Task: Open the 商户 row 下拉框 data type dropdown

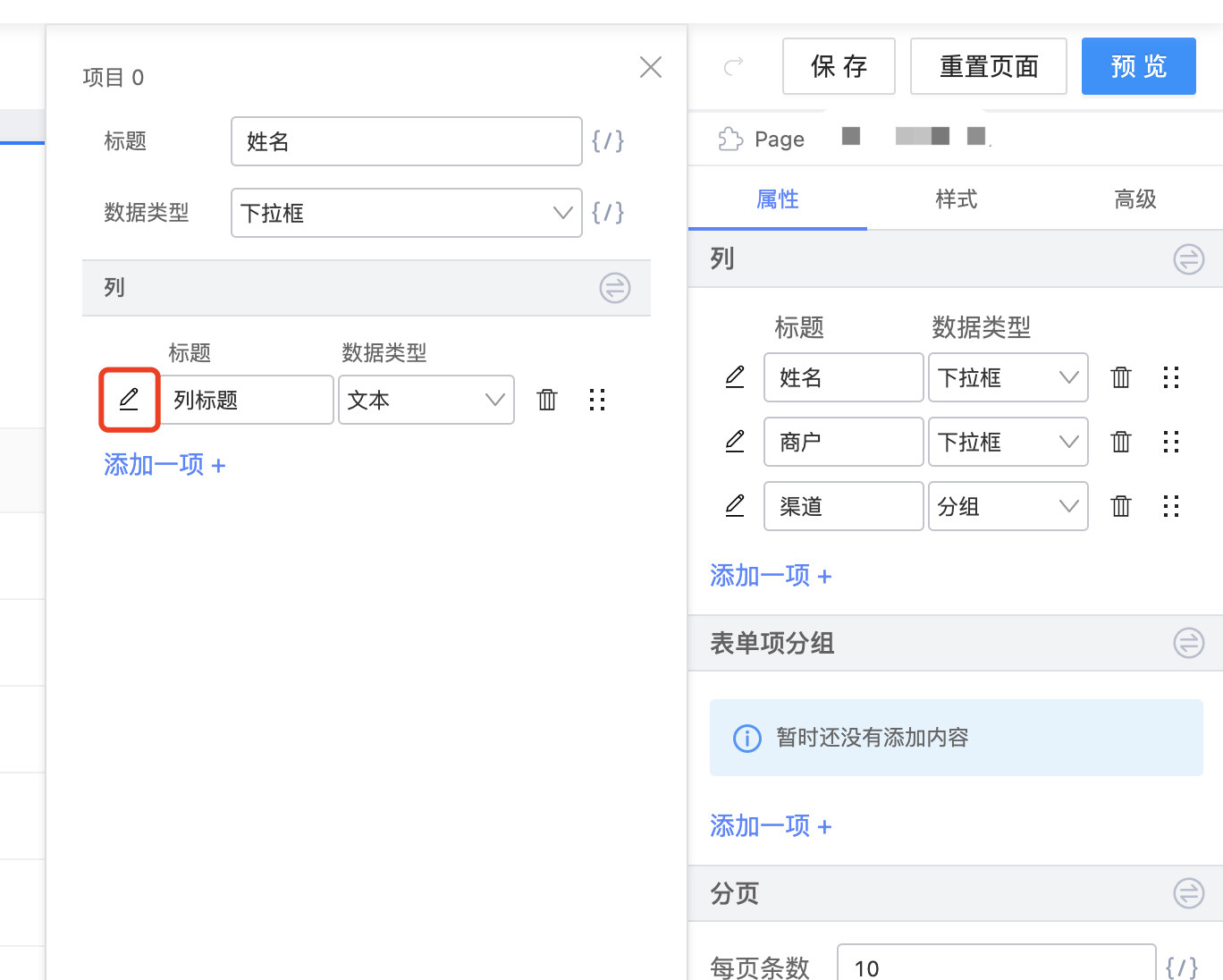Action: coord(1008,442)
